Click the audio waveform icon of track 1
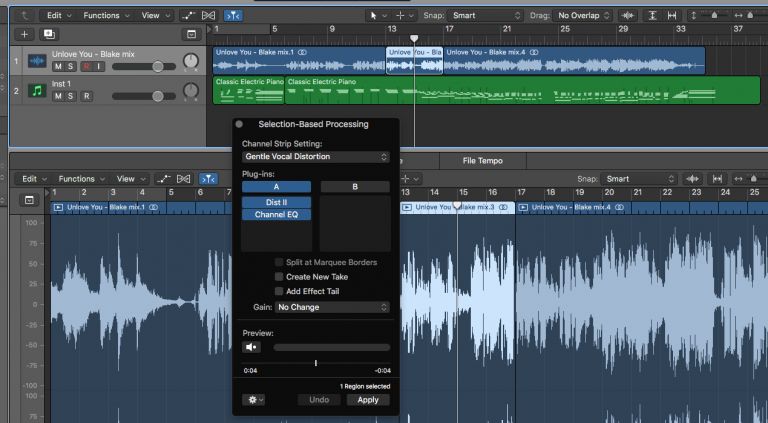Screen dimensions: 768x423 [x=37, y=61]
